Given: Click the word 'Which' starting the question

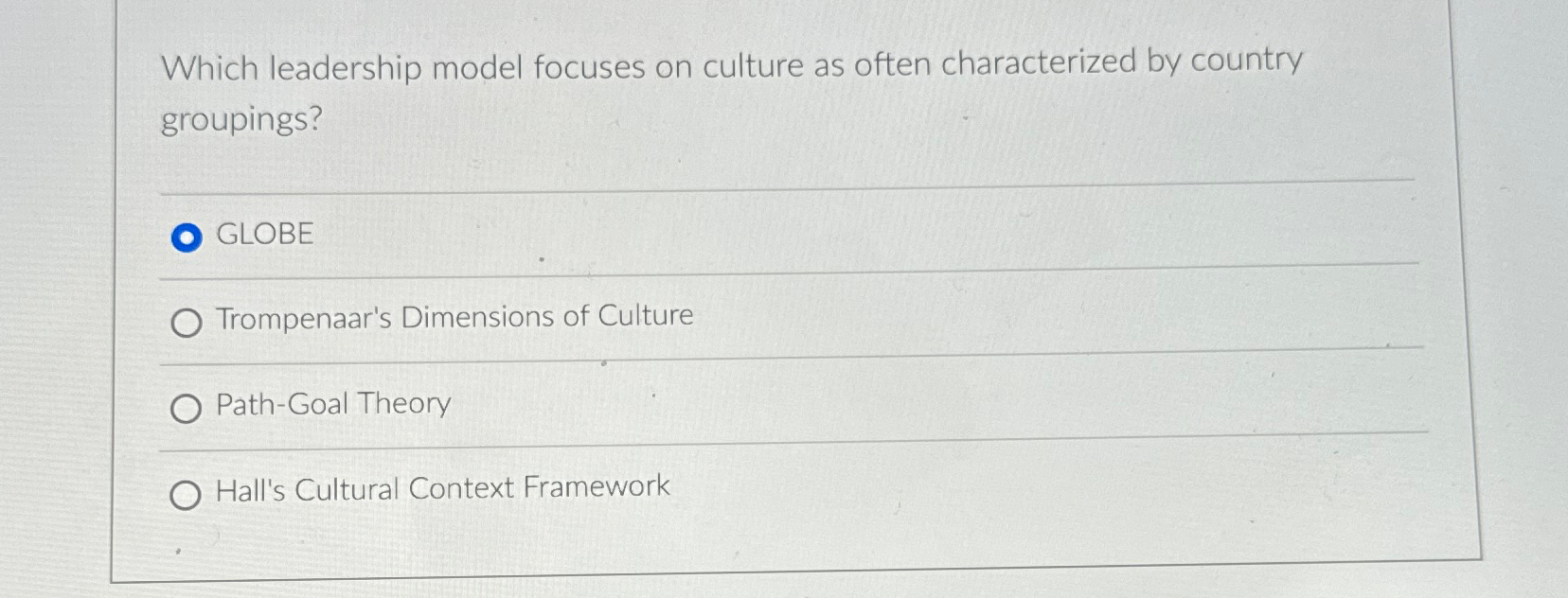Looking at the screenshot, I should point(209,68).
